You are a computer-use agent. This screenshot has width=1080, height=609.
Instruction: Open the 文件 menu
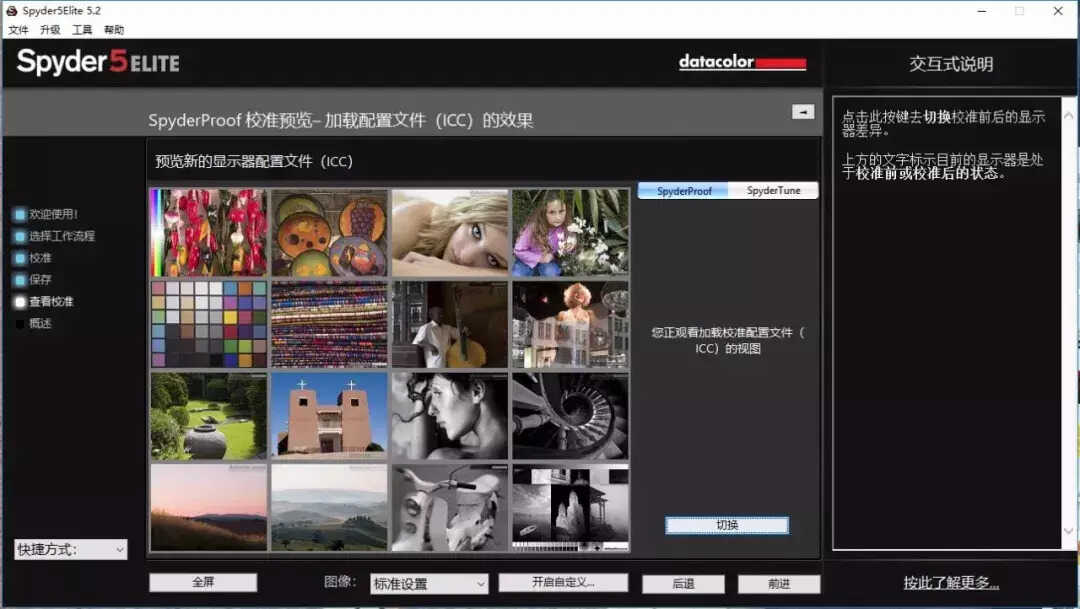[19, 30]
